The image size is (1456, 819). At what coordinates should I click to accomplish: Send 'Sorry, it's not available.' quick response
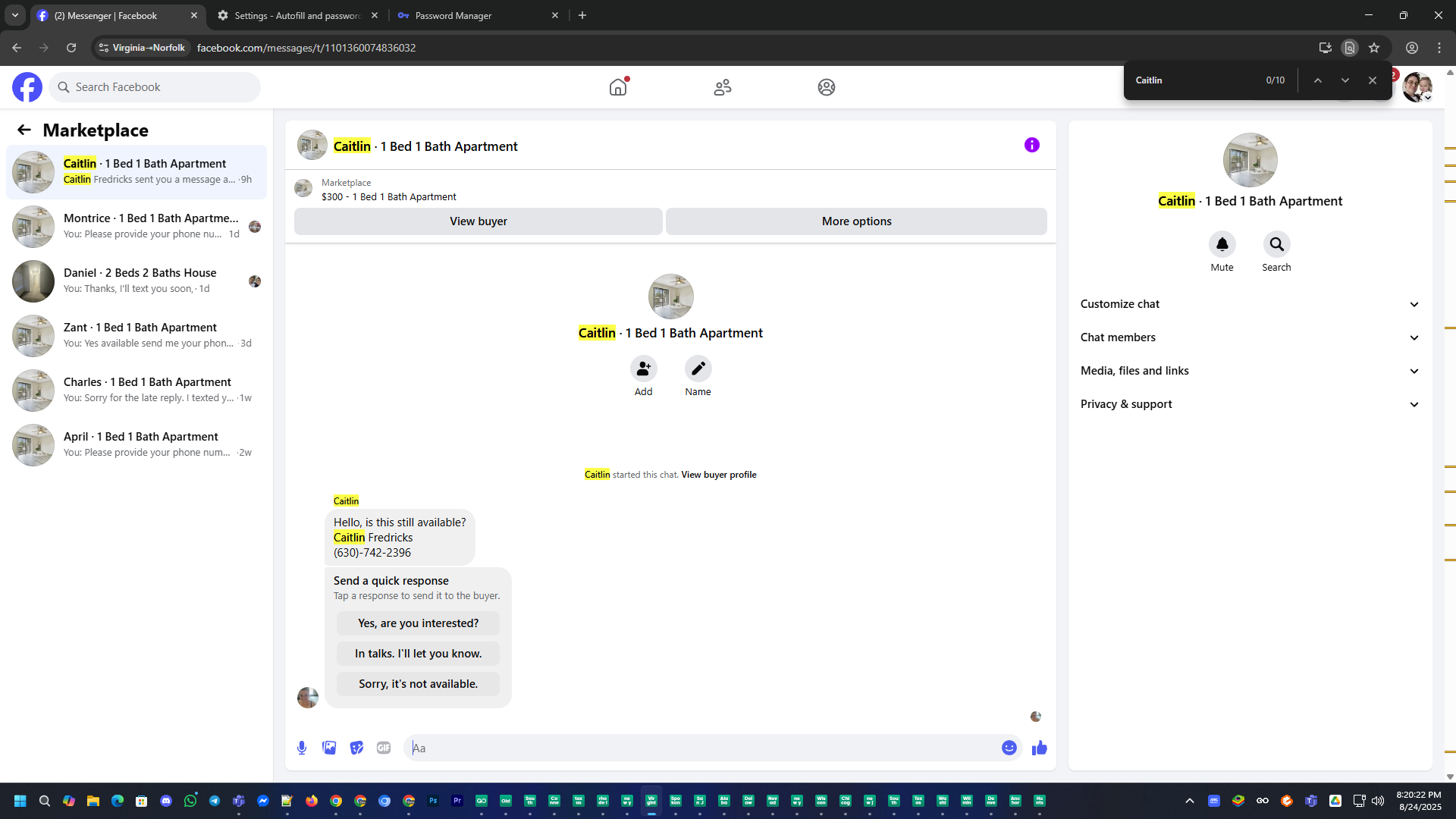[418, 684]
